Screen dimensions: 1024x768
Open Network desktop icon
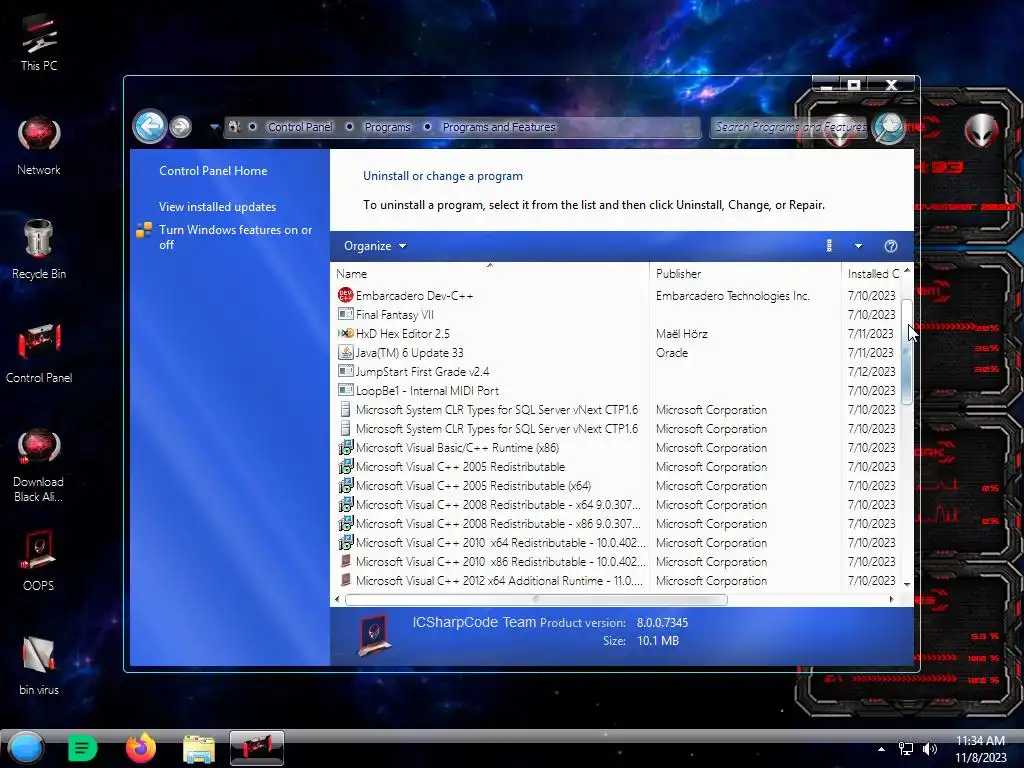point(39,146)
